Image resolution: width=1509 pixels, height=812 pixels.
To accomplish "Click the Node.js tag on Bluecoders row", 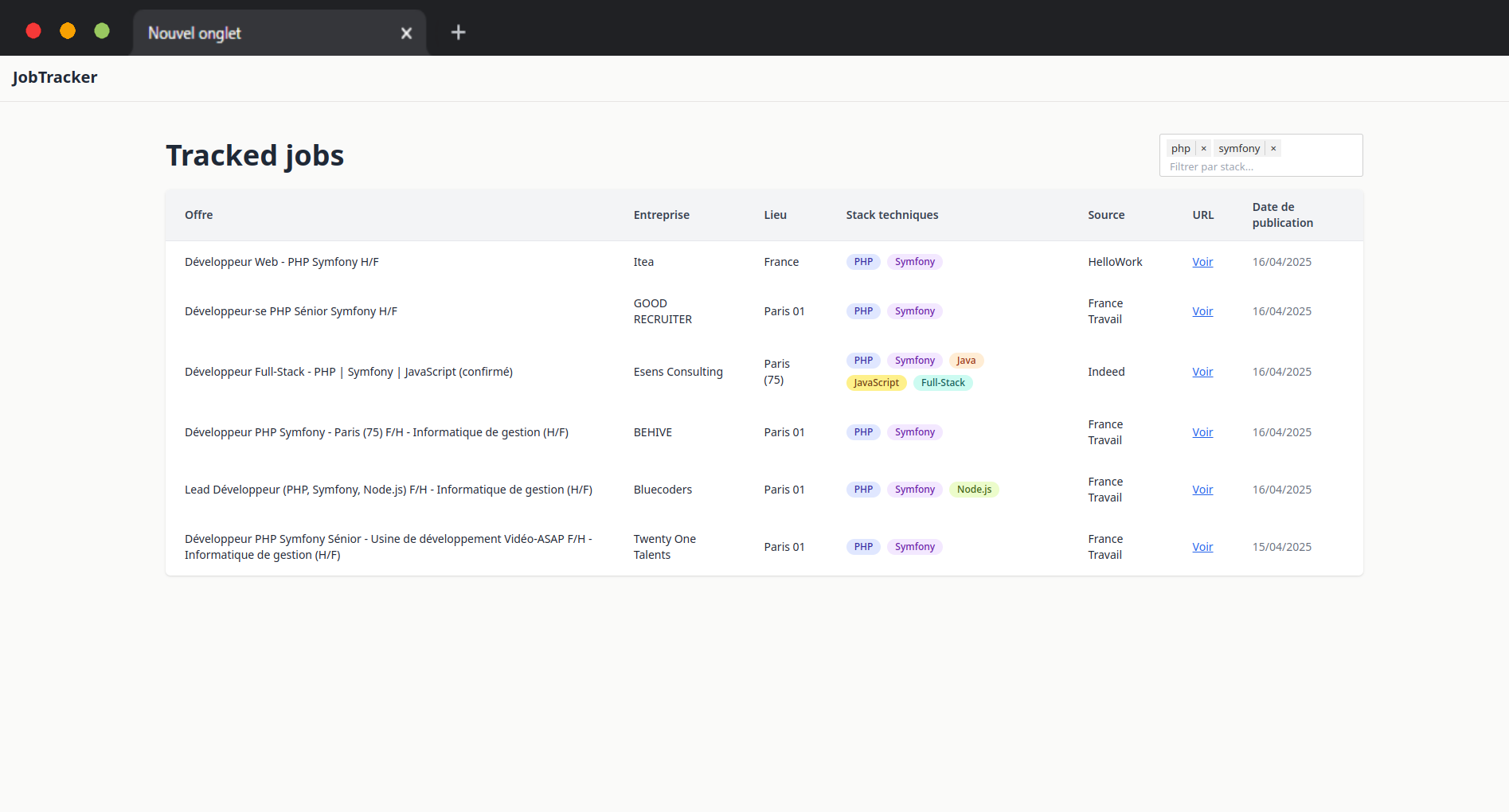I will click(x=974, y=490).
